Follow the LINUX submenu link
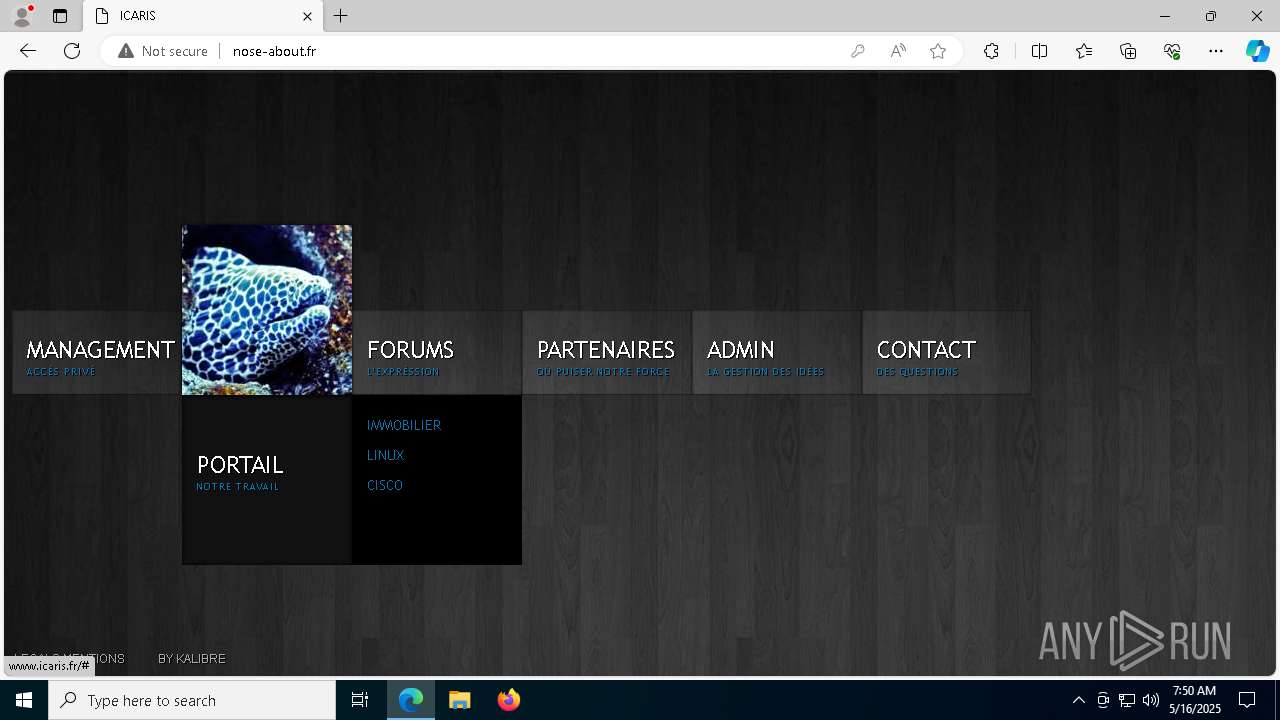Viewport: 1280px width, 720px height. coord(385,455)
